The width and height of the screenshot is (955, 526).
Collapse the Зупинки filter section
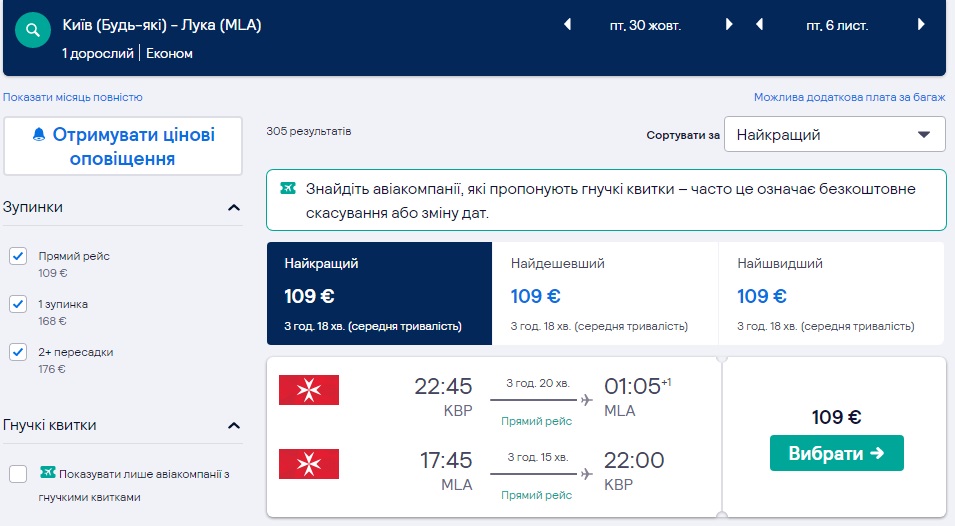(234, 208)
